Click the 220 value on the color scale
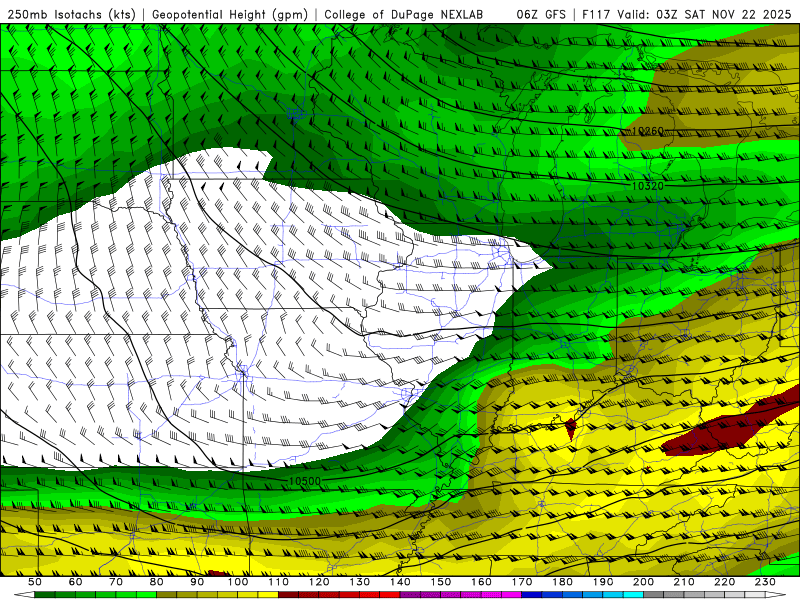Screen dimensions: 800x600 [x=724, y=582]
